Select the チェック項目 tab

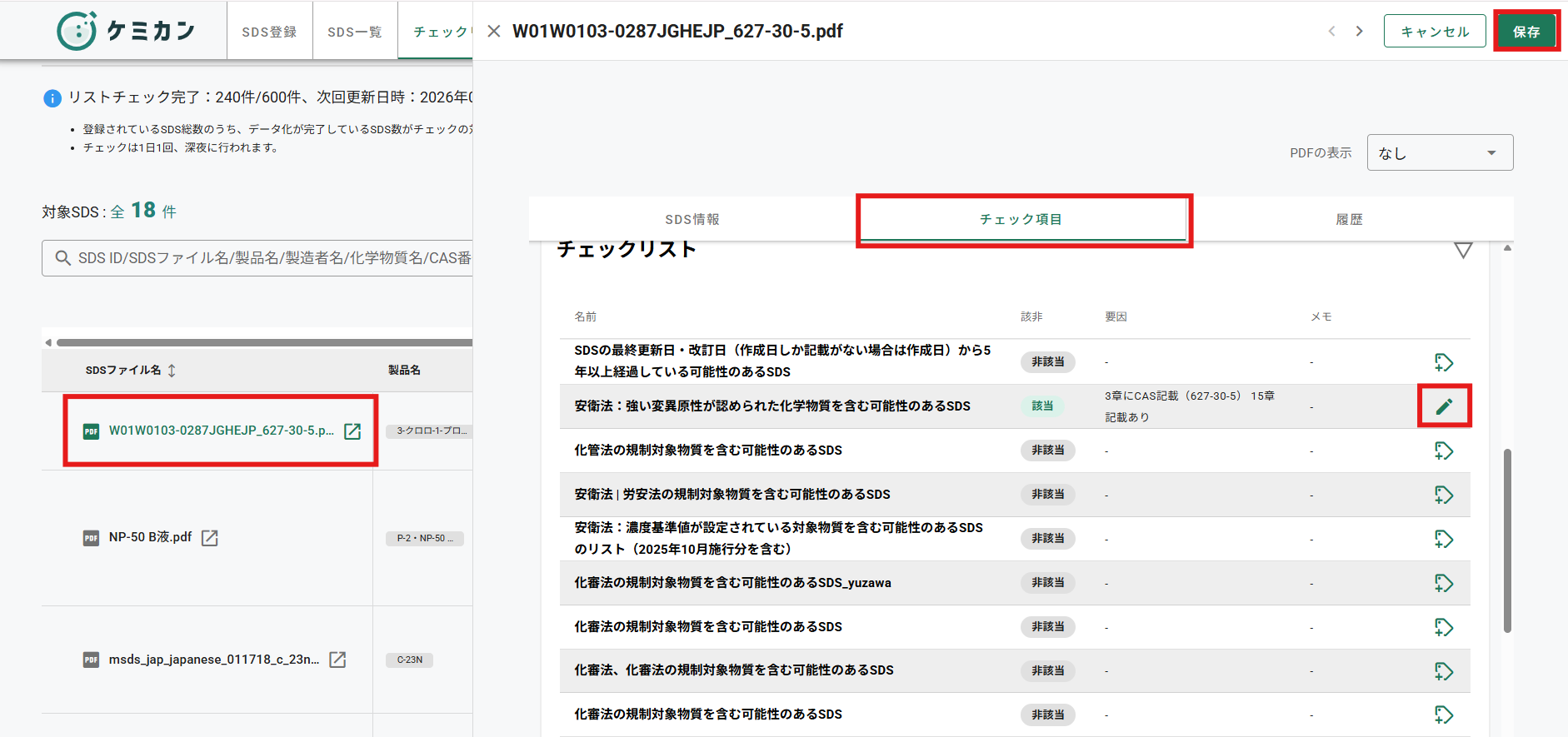tap(1021, 219)
